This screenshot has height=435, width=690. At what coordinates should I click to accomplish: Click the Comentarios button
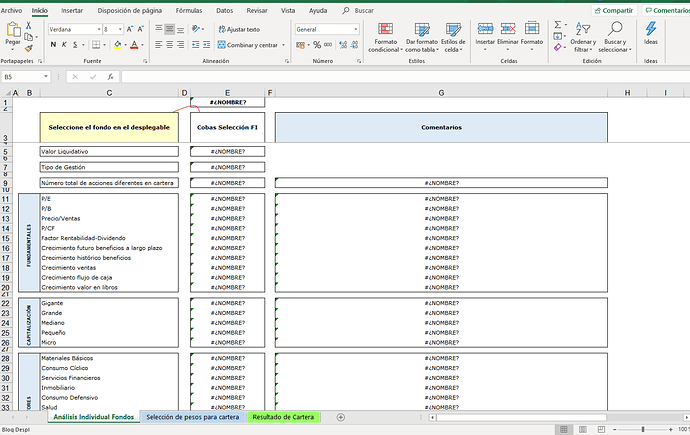point(666,11)
